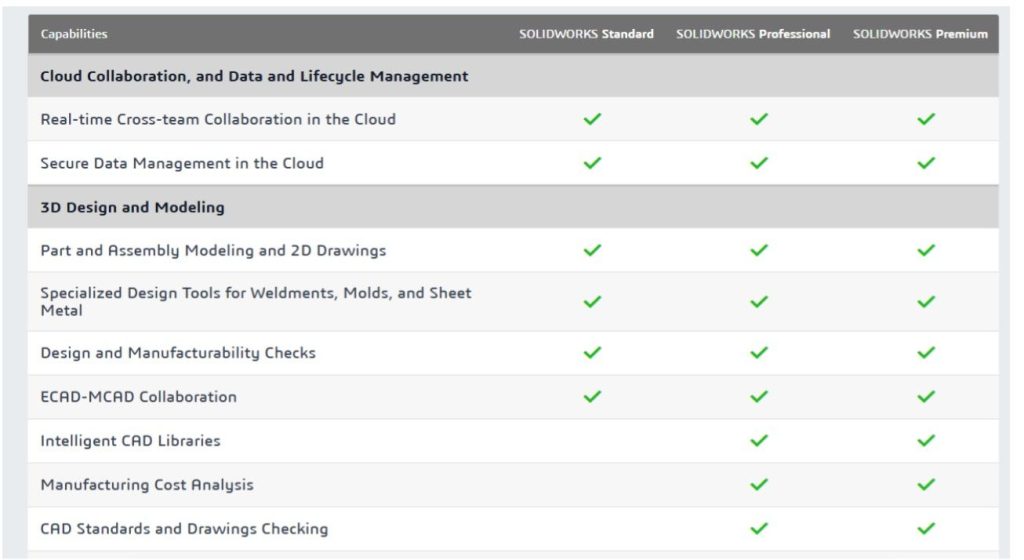Click the Premium checkmark for Real-time Cross-team Collaboration
Screen dimensions: 1024x560
point(926,119)
